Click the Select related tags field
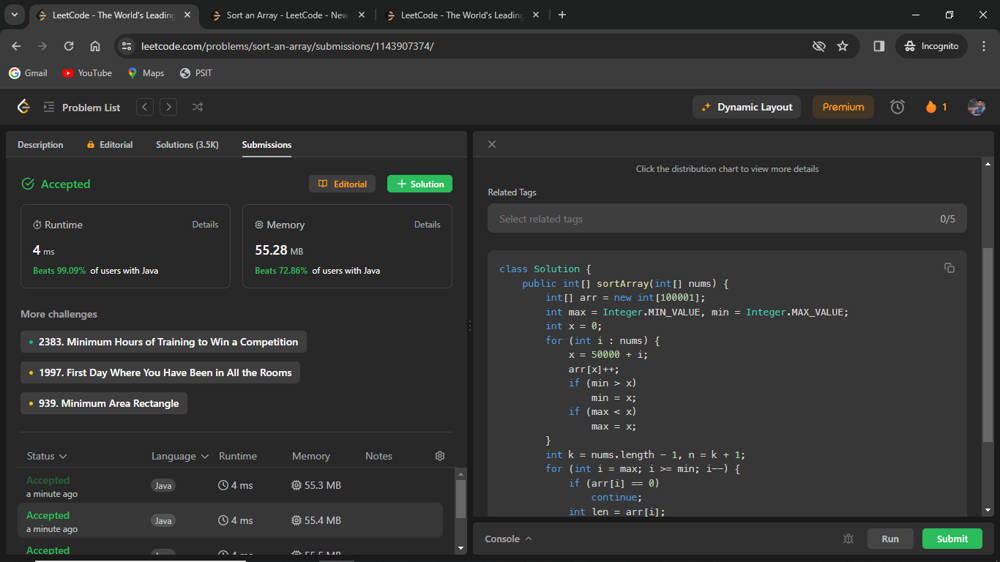Viewport: 1000px width, 562px height. 727,219
